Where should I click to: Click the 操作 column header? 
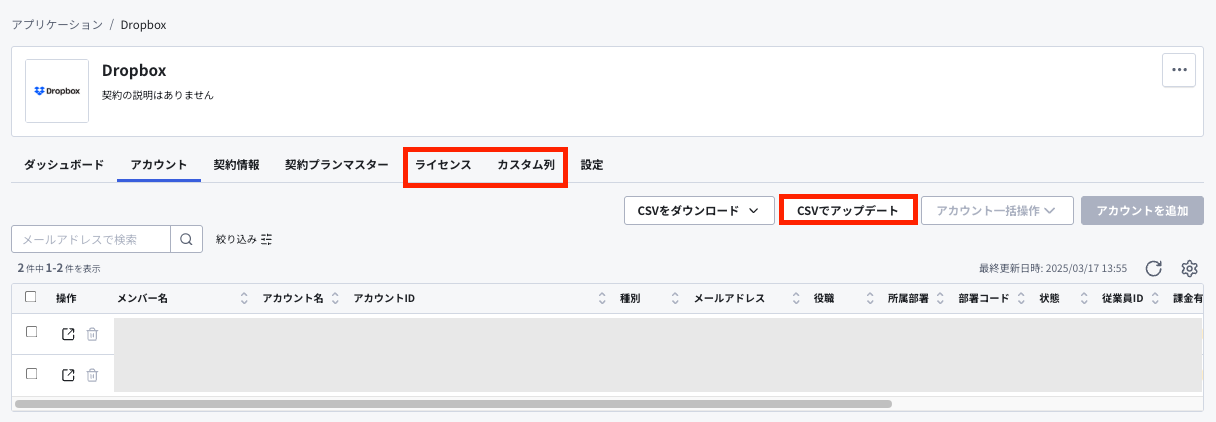click(66, 299)
